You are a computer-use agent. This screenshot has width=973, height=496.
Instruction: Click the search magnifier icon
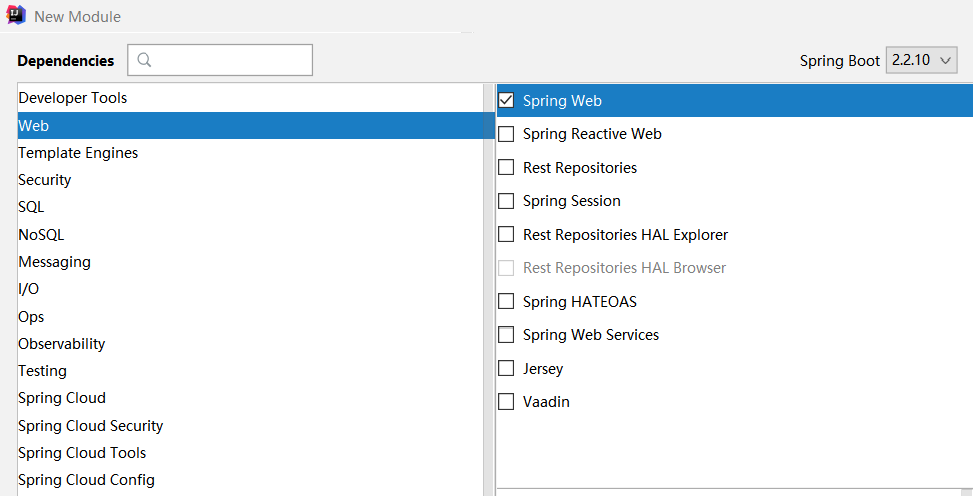point(144,60)
